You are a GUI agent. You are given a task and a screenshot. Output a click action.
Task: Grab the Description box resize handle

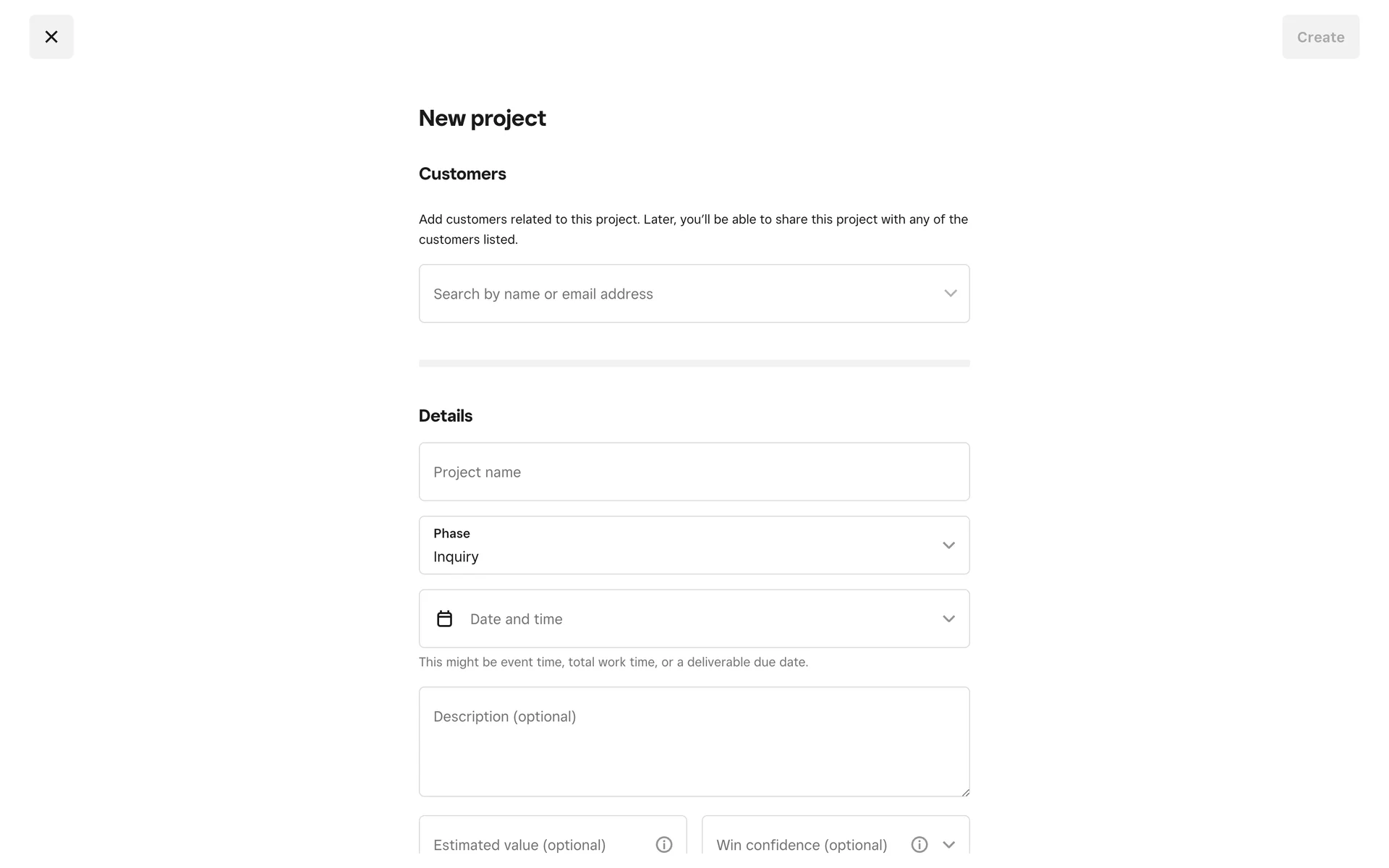pyautogui.click(x=965, y=793)
